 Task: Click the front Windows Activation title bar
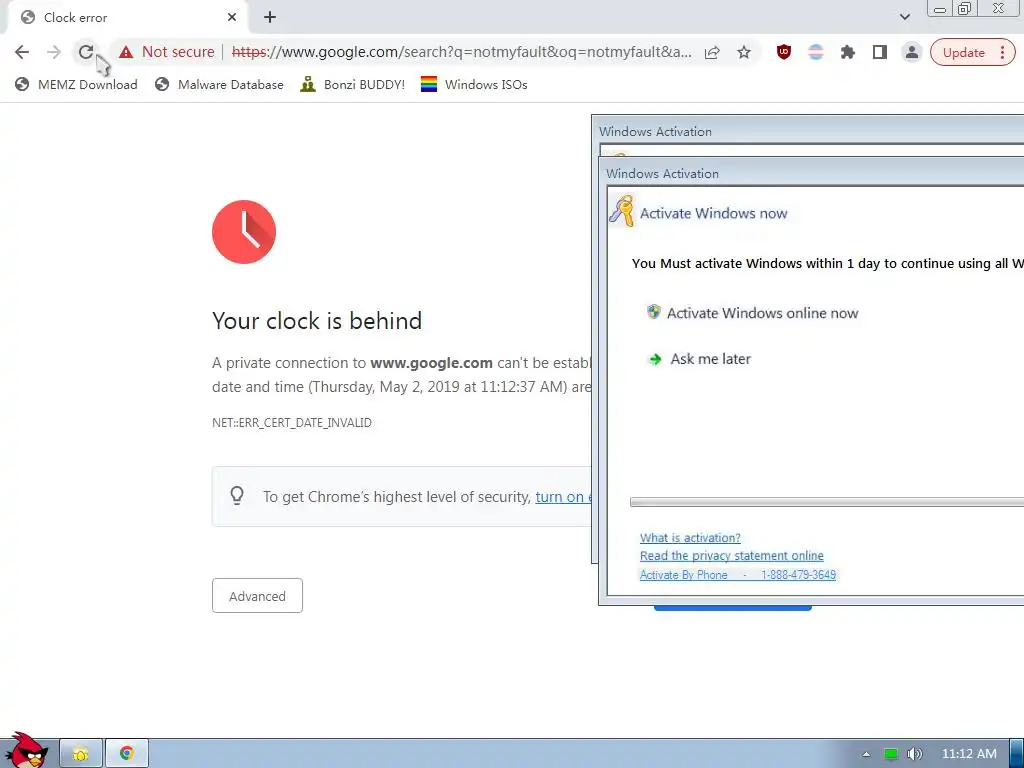pos(812,173)
